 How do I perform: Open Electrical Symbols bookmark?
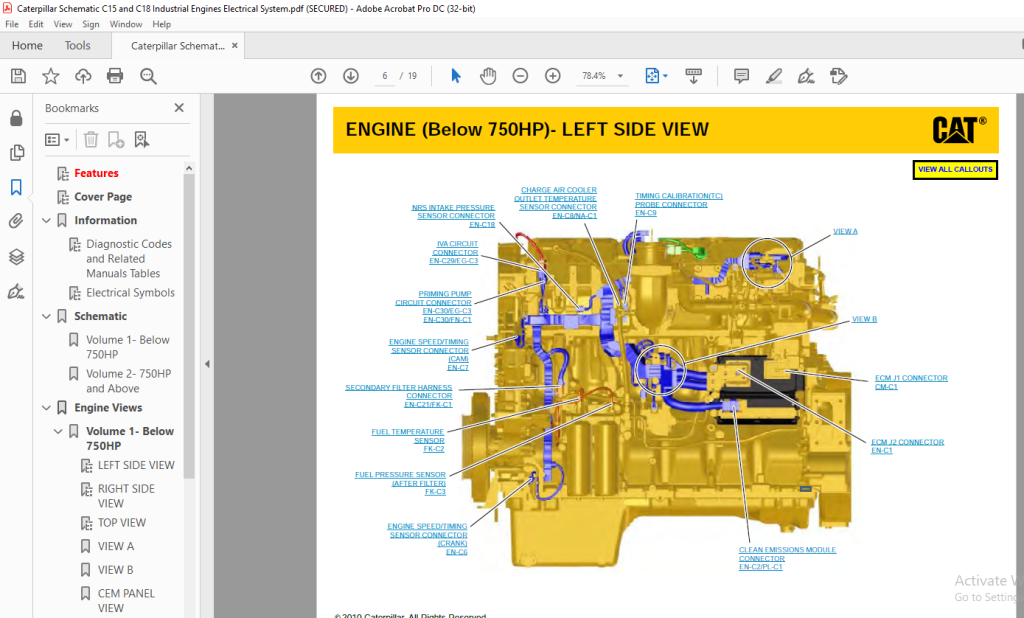pos(130,293)
